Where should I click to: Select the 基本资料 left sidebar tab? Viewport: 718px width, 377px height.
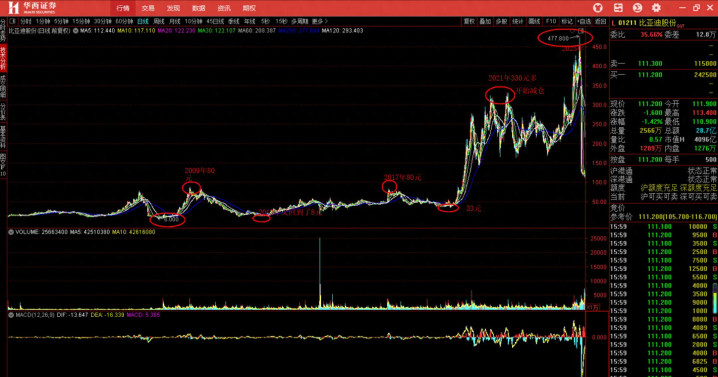click(3, 137)
